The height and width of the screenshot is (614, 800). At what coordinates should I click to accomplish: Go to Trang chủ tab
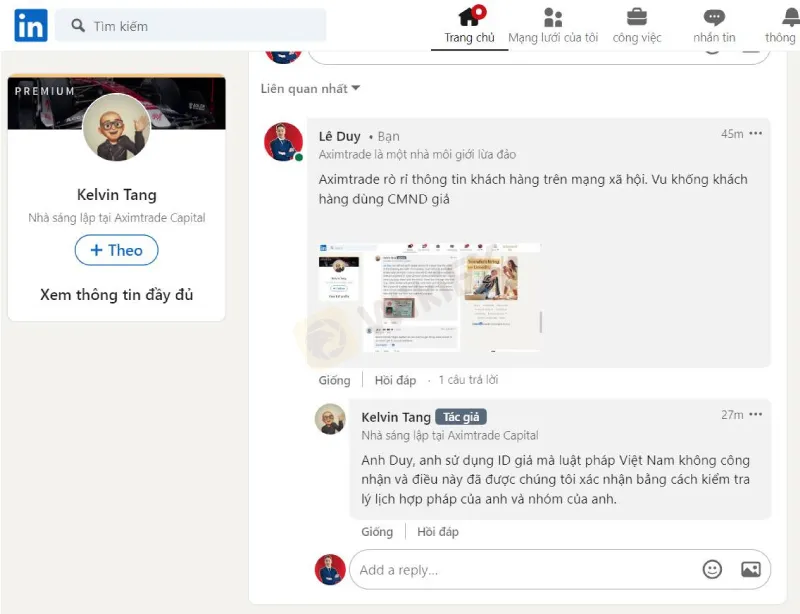coord(469,26)
